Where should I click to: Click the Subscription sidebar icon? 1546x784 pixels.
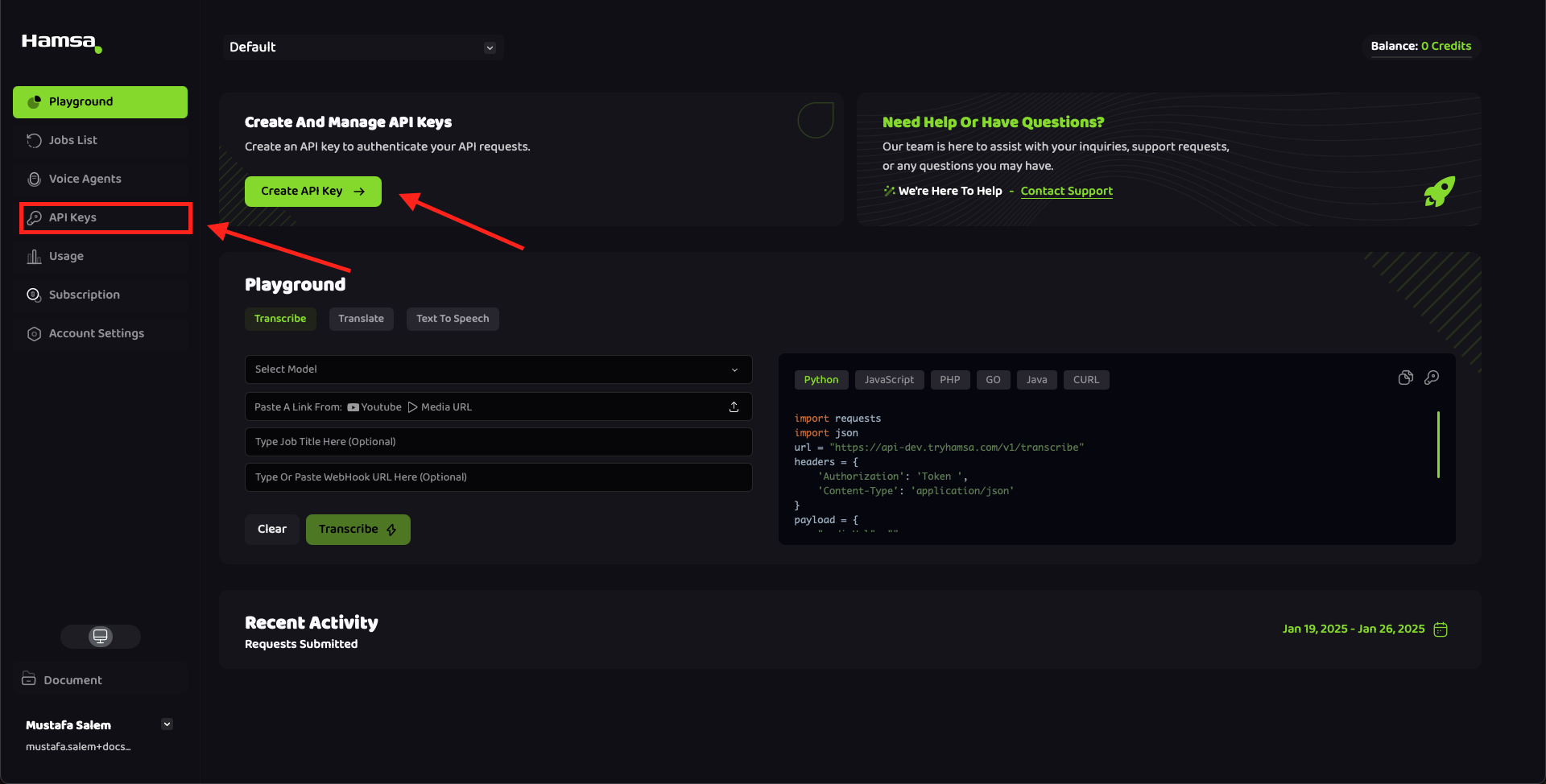click(x=33, y=294)
